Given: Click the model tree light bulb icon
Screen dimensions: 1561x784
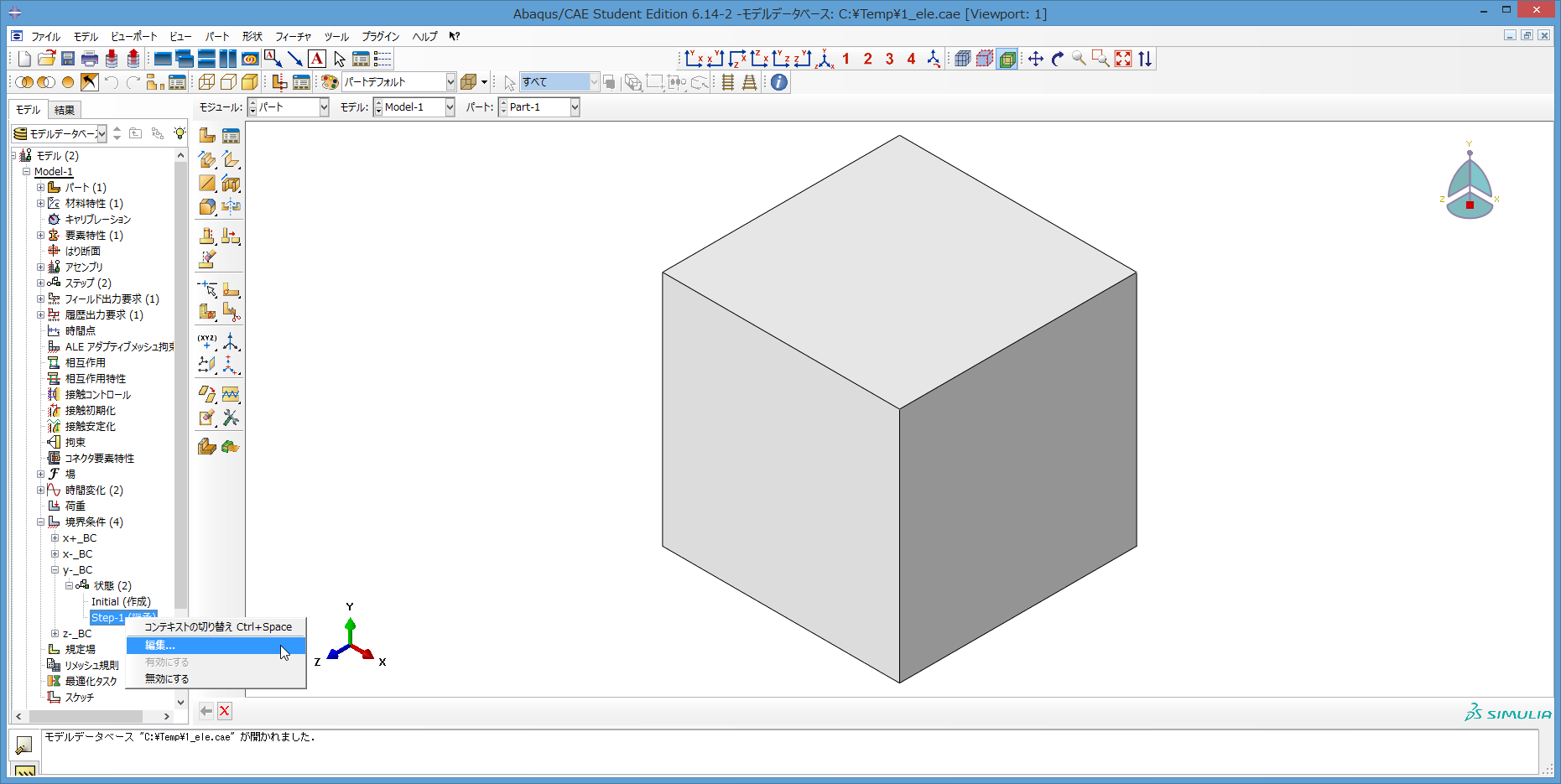Looking at the screenshot, I should pos(180,133).
